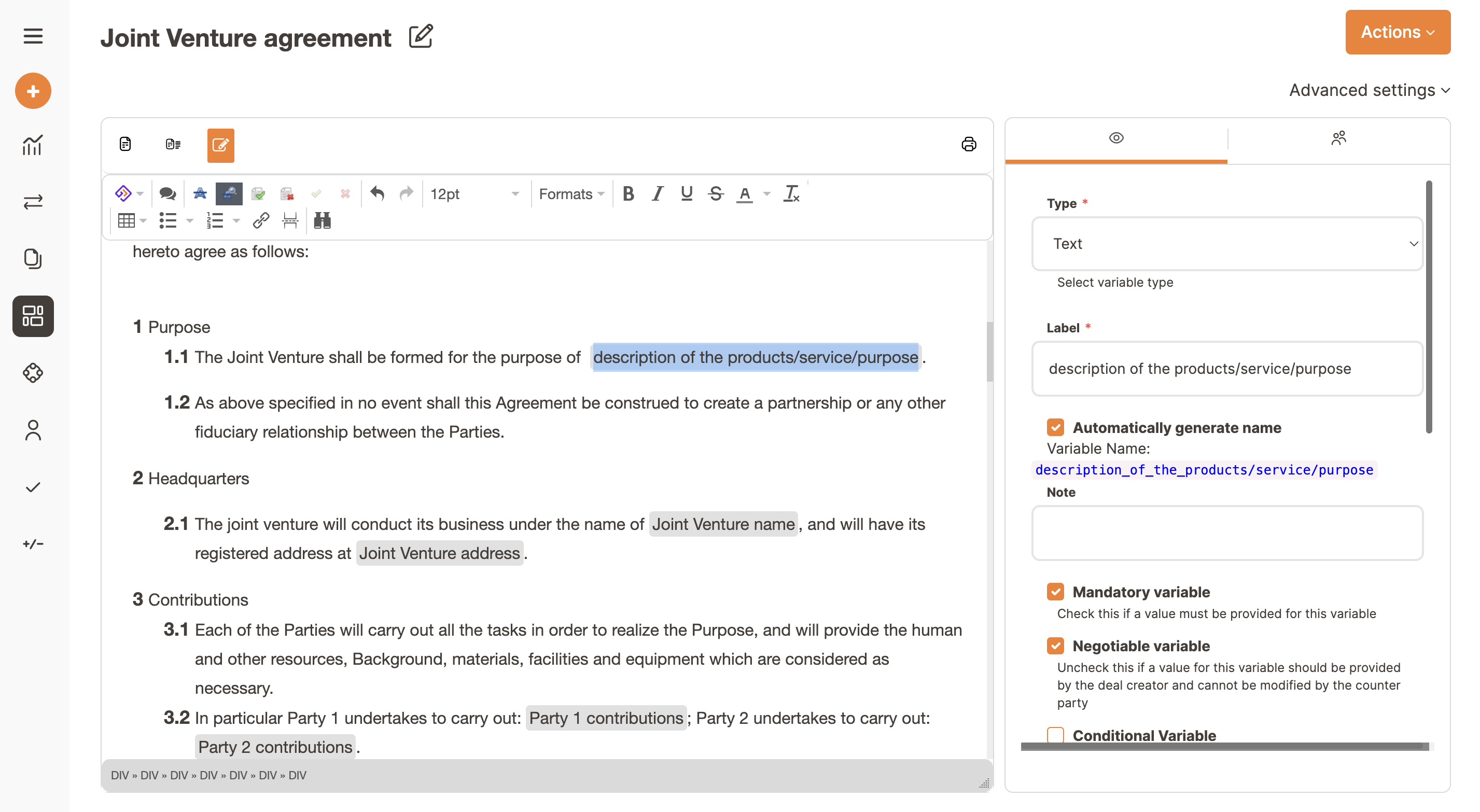Click the DIV element path breadcrumb
Viewport: 1480px width, 812px height.
[x=208, y=775]
